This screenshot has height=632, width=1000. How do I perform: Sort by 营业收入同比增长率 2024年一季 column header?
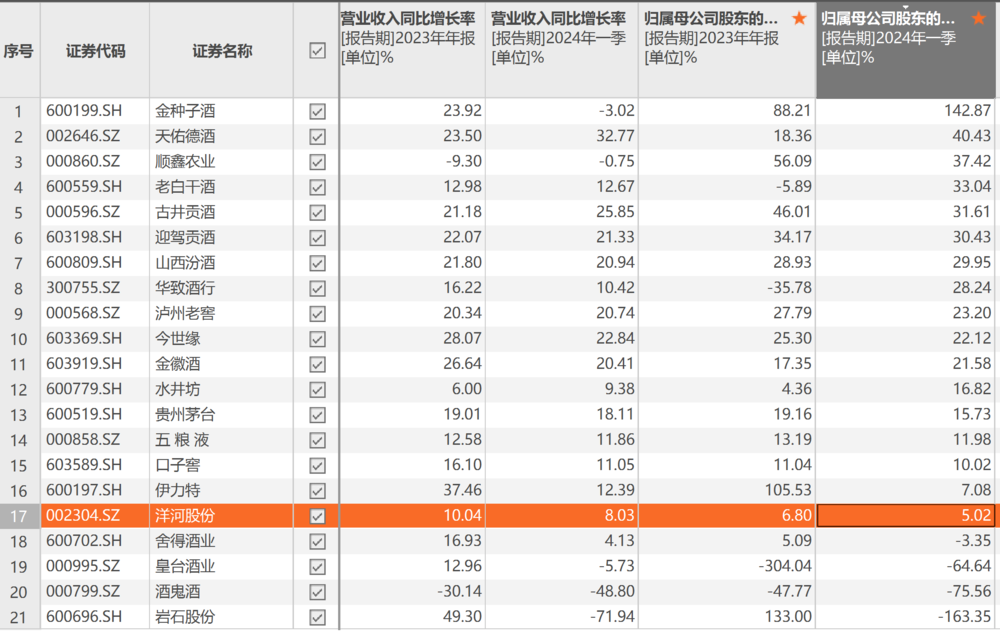click(x=562, y=50)
